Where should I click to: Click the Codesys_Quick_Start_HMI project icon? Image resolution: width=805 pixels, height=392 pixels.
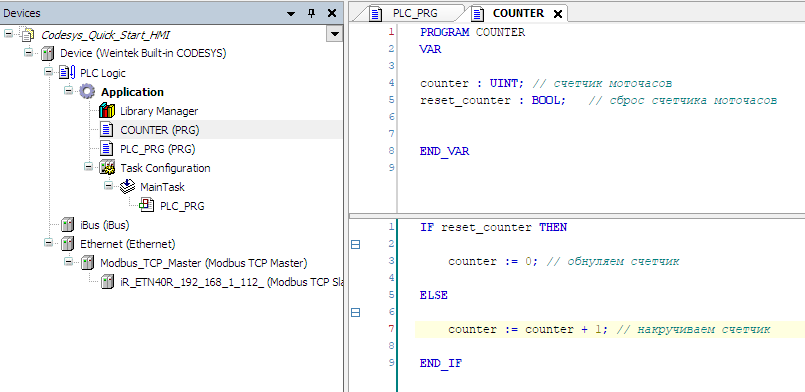coord(27,35)
